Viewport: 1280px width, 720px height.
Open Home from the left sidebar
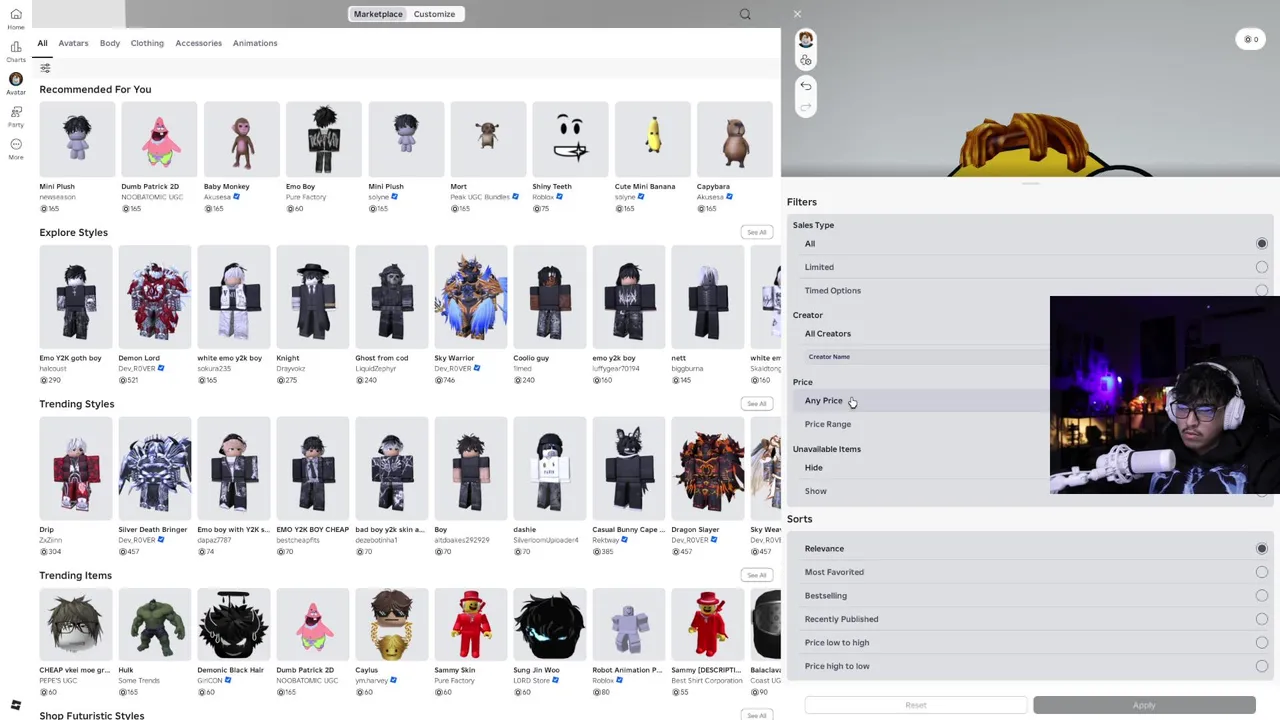tap(16, 19)
